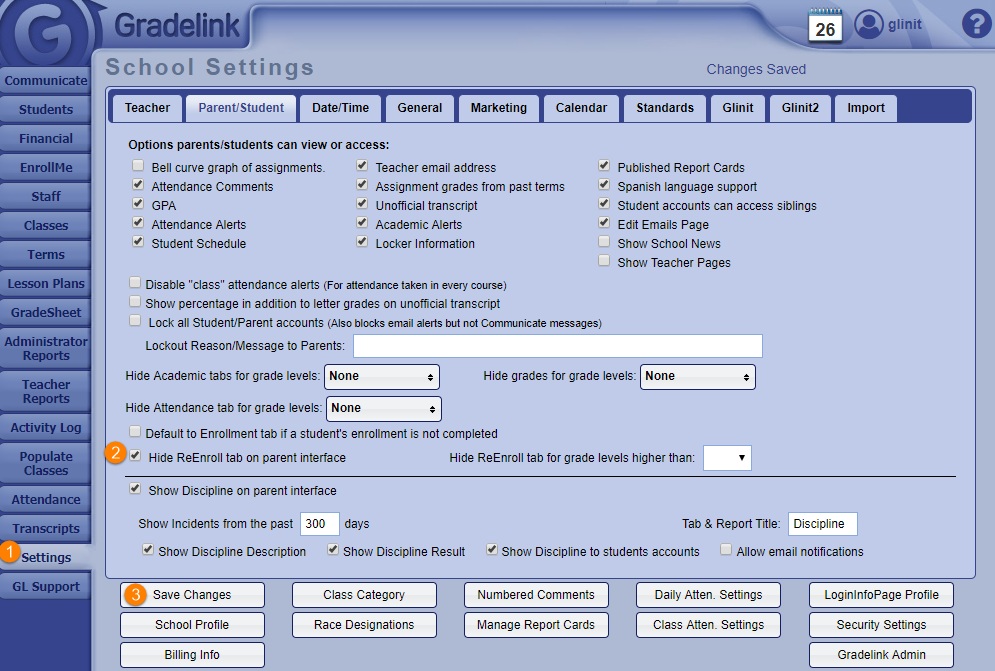The image size is (995, 671).
Task: Select Students in the left sidebar
Action: click(x=46, y=109)
